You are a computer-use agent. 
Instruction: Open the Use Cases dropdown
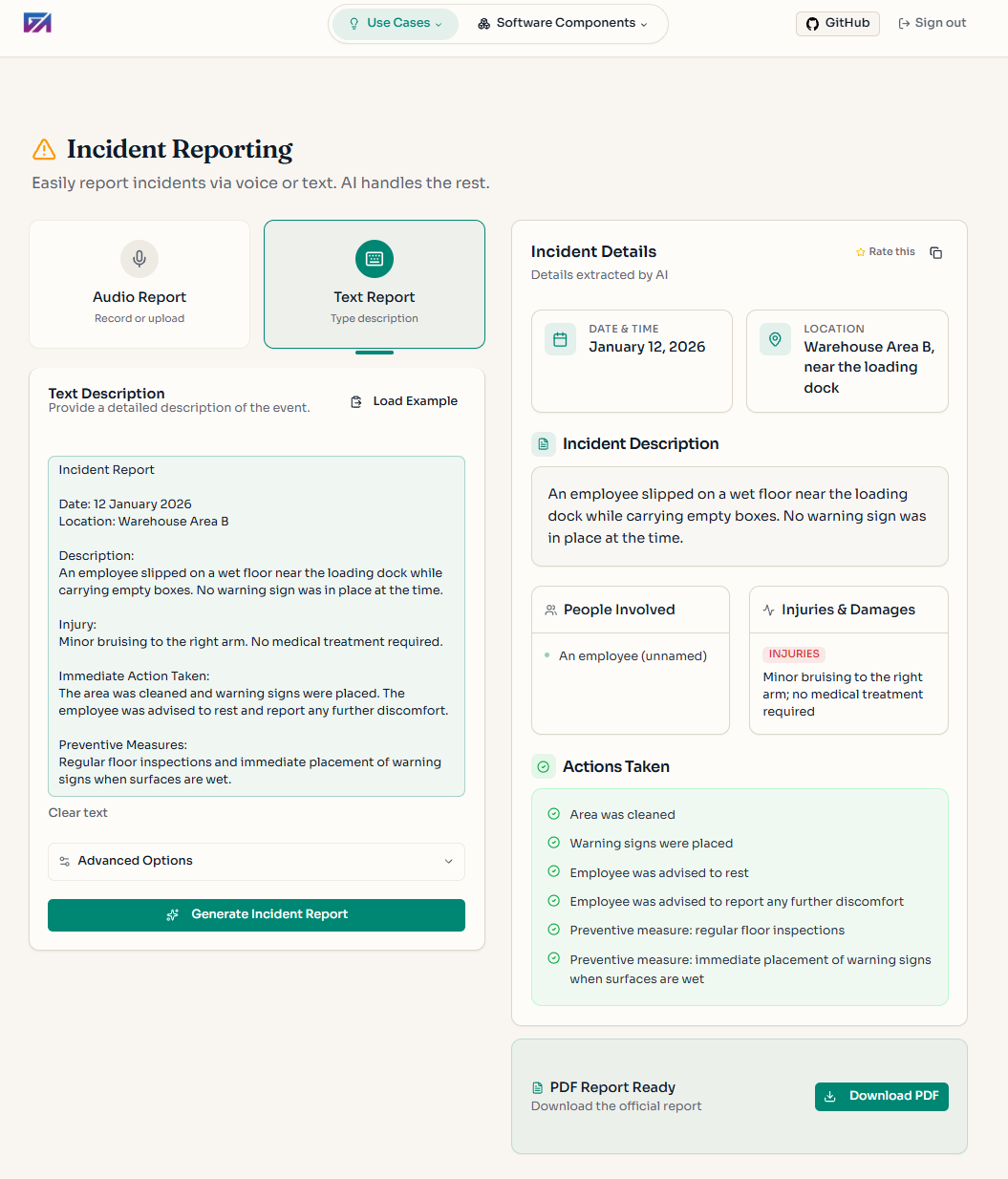click(395, 23)
